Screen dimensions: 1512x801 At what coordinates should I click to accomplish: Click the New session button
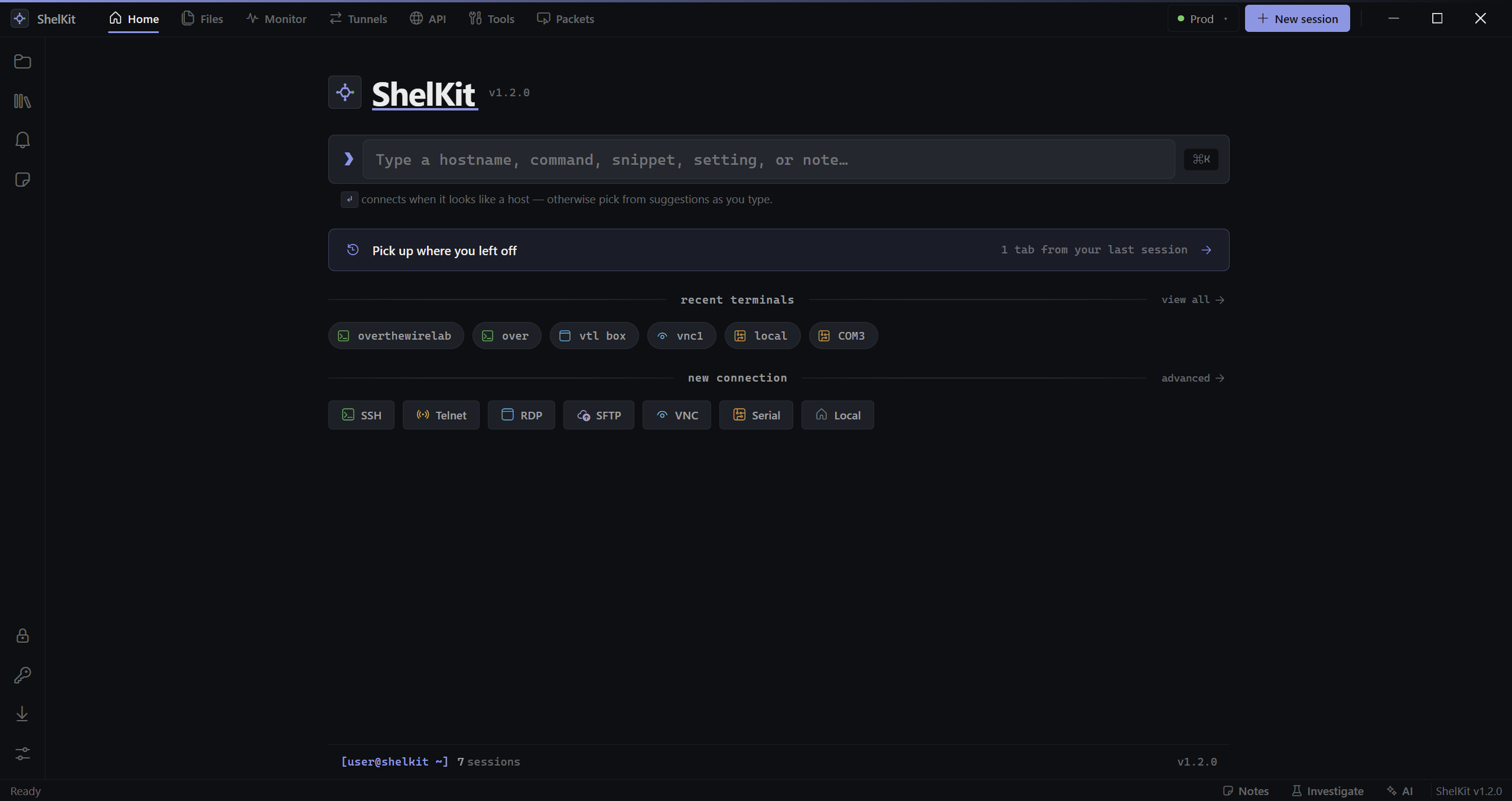click(x=1297, y=18)
